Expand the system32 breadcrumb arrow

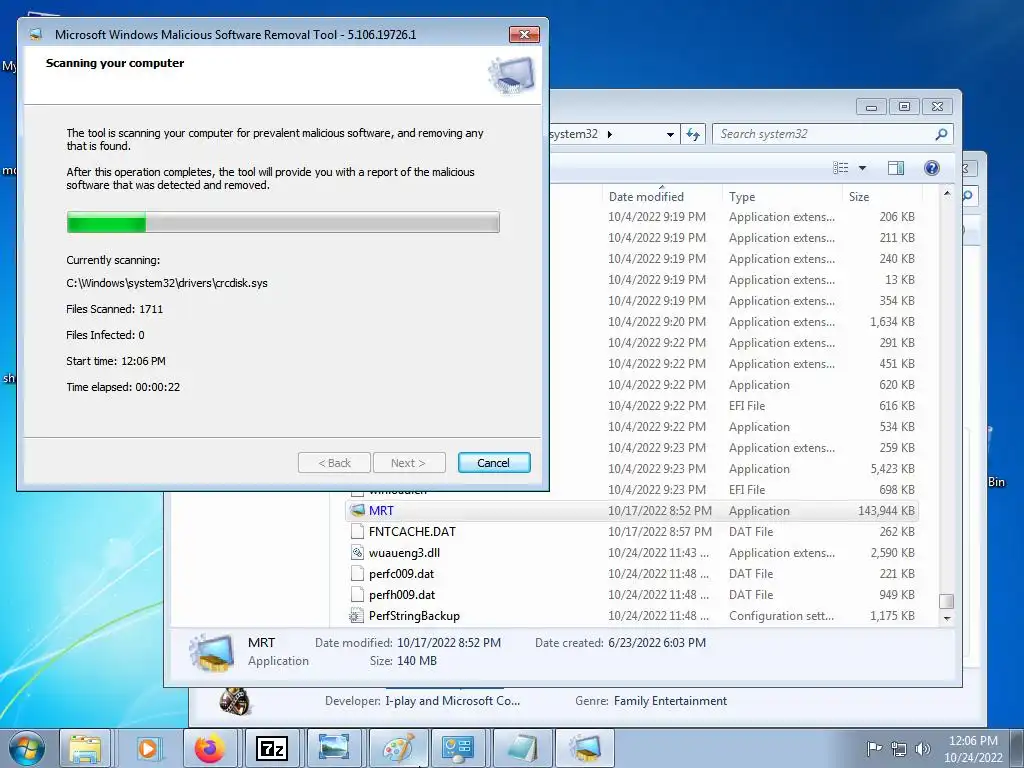point(610,135)
